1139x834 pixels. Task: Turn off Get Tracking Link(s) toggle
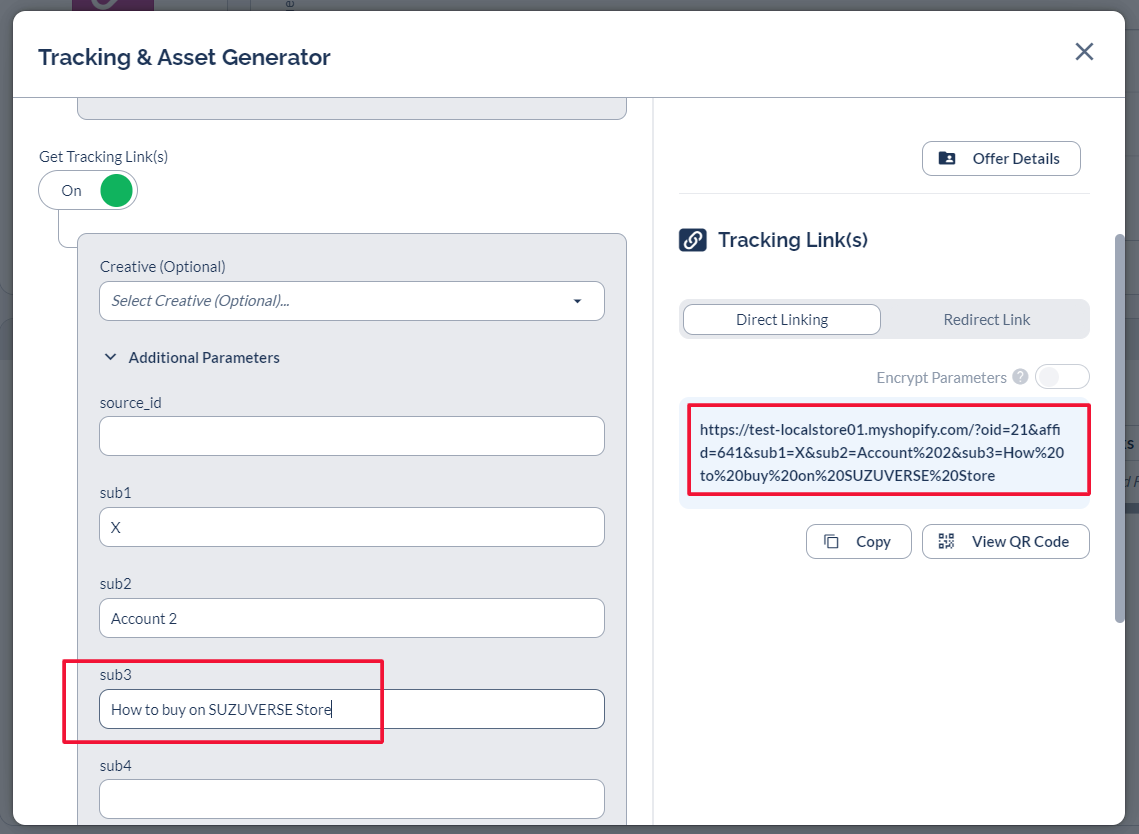point(88,190)
